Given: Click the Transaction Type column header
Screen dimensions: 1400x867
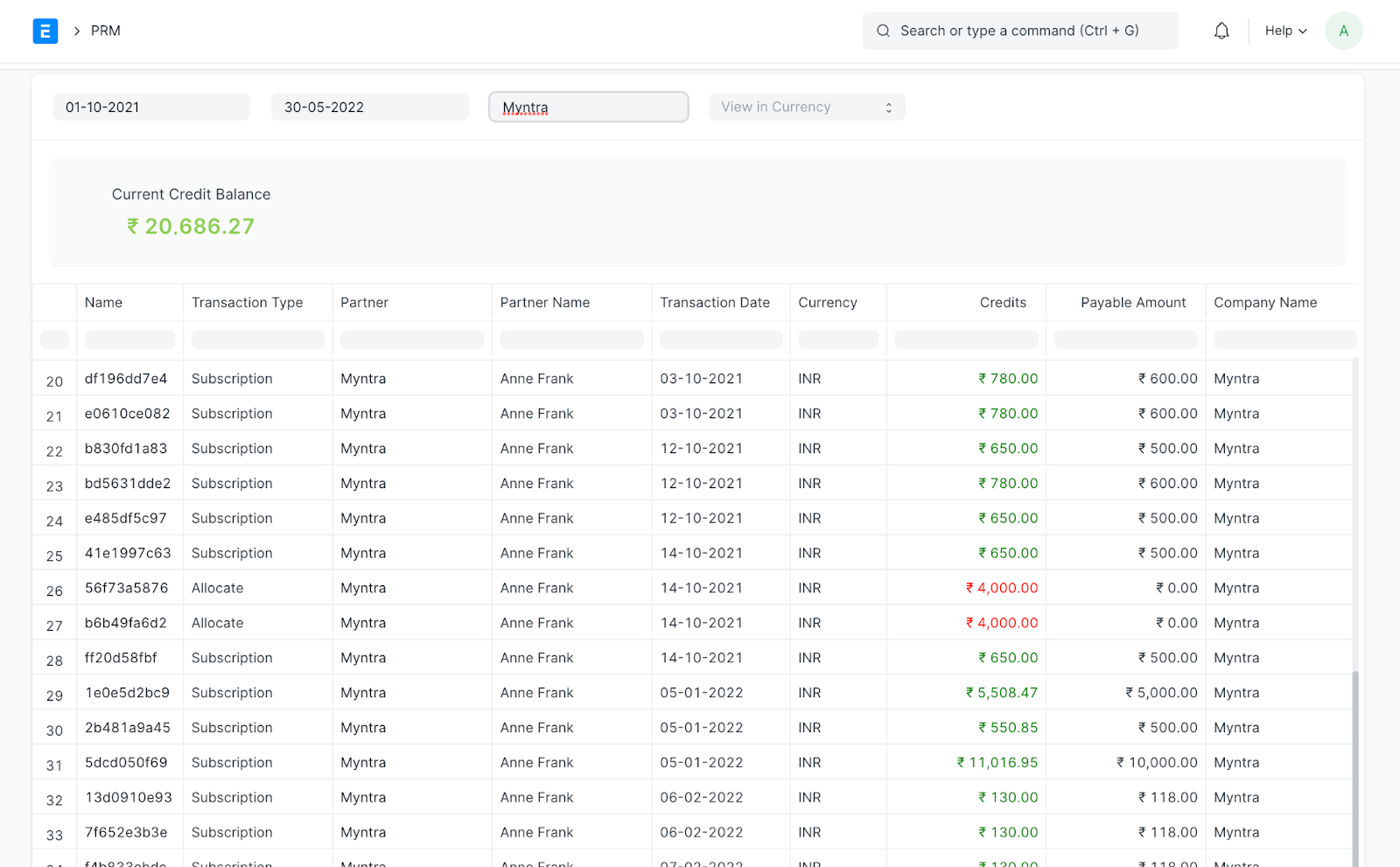Looking at the screenshot, I should tap(248, 303).
